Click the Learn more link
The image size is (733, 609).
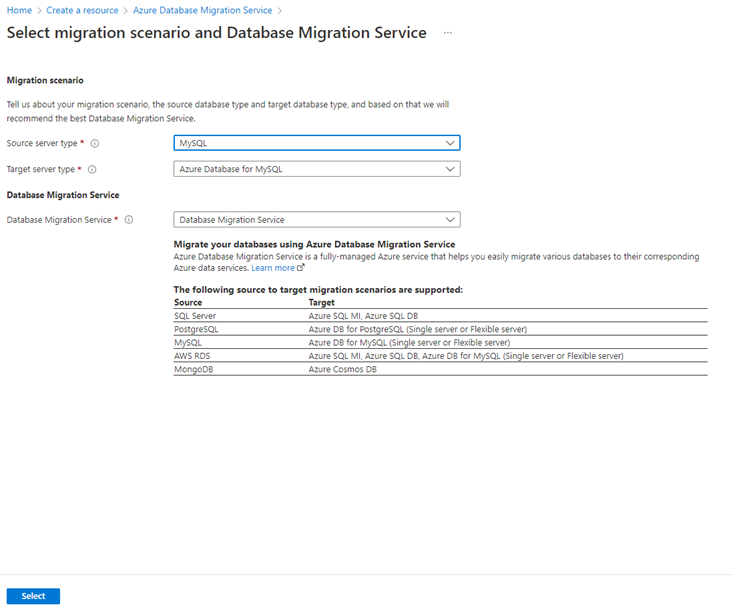pyautogui.click(x=273, y=268)
